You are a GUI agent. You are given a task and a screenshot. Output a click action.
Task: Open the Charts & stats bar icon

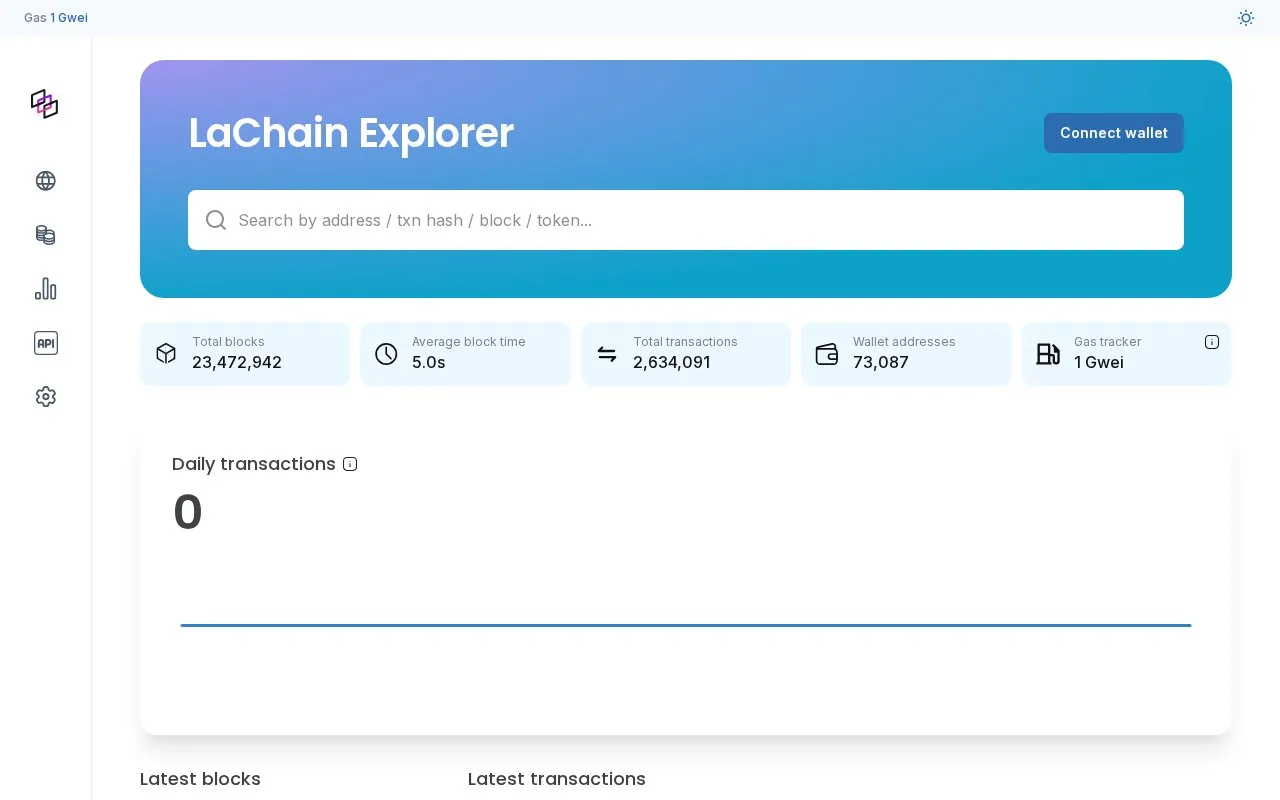[x=45, y=289]
